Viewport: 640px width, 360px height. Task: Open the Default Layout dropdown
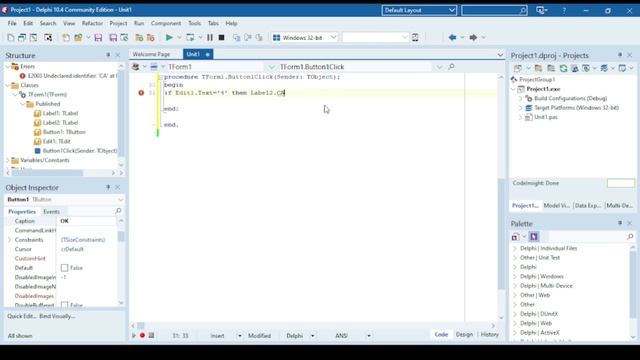pyautogui.click(x=452, y=10)
